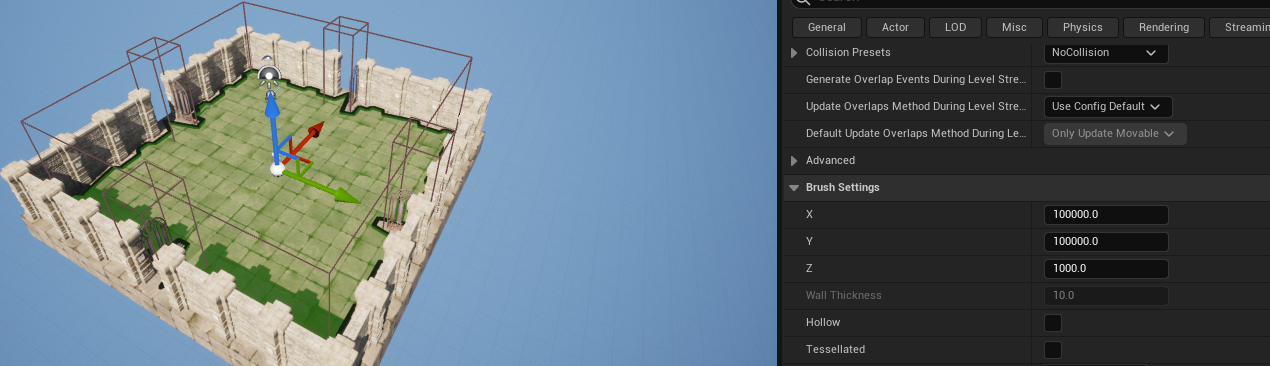The height and width of the screenshot is (366, 1270).
Task: Click the Brush Z value field
Action: coord(1106,268)
